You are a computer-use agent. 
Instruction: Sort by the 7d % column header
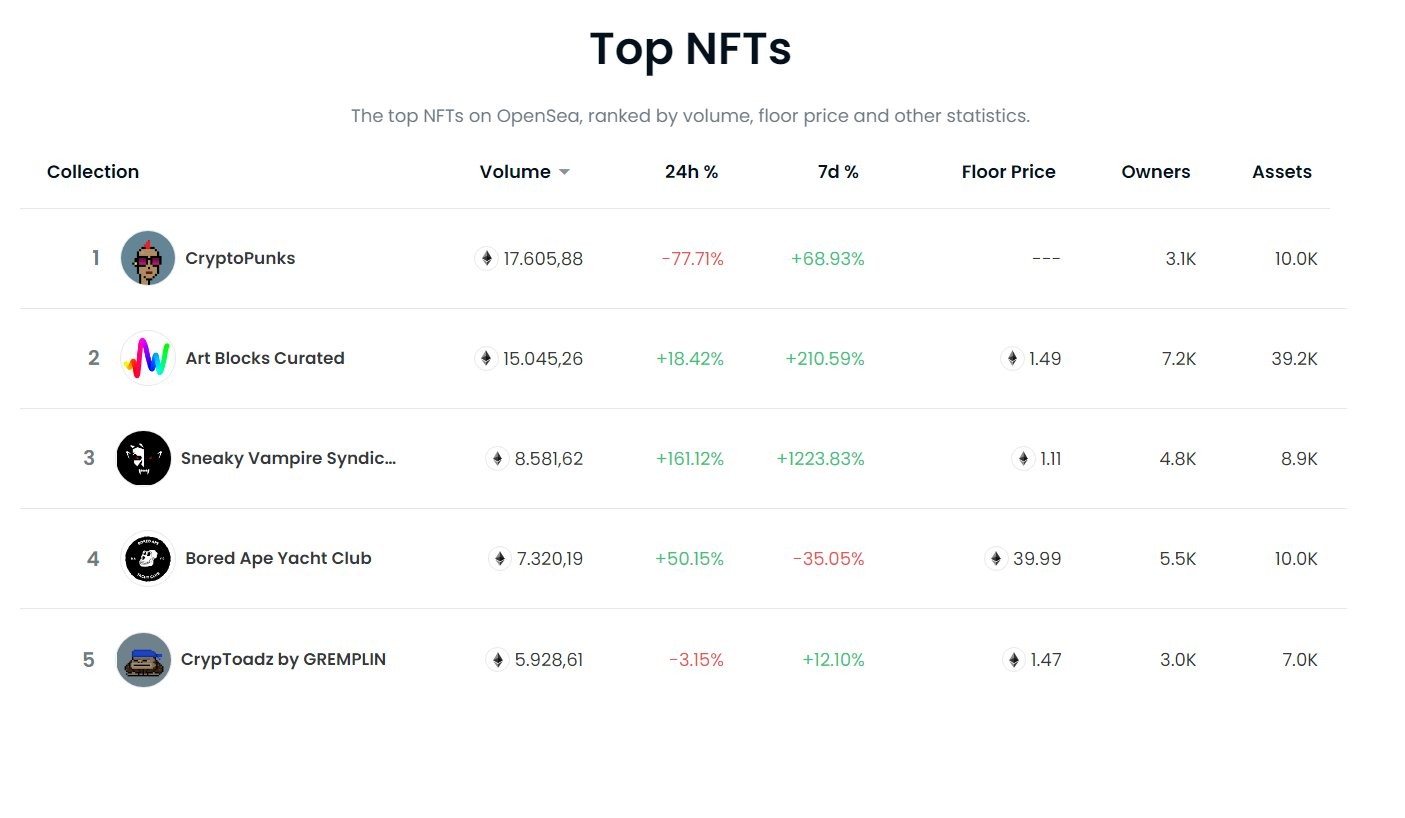point(838,172)
